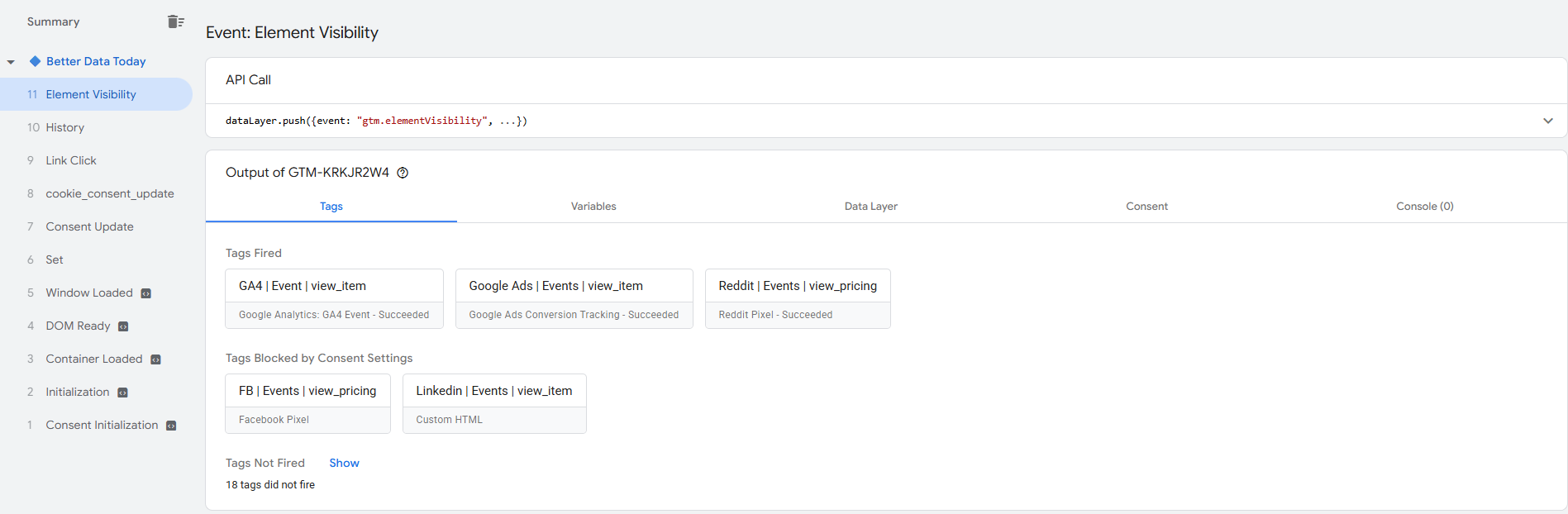This screenshot has height=514, width=1568.
Task: Click 'Facebook Pixel' type label
Action: click(274, 420)
